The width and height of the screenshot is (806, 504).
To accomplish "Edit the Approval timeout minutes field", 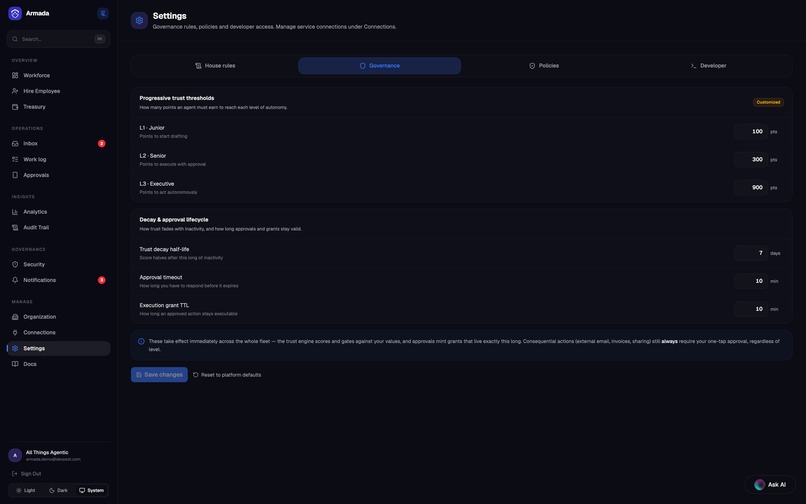I will (x=751, y=281).
